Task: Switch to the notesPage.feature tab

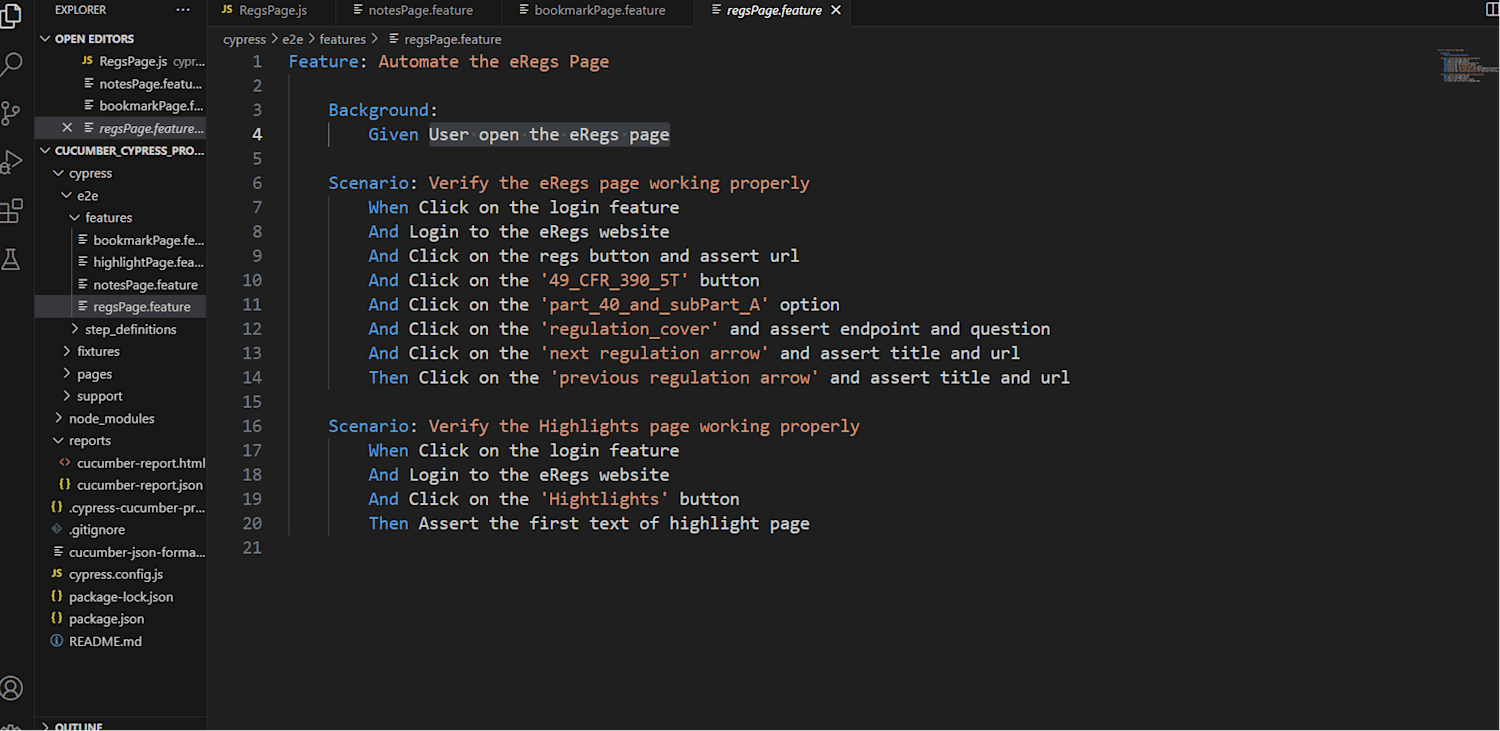Action: click(420, 10)
